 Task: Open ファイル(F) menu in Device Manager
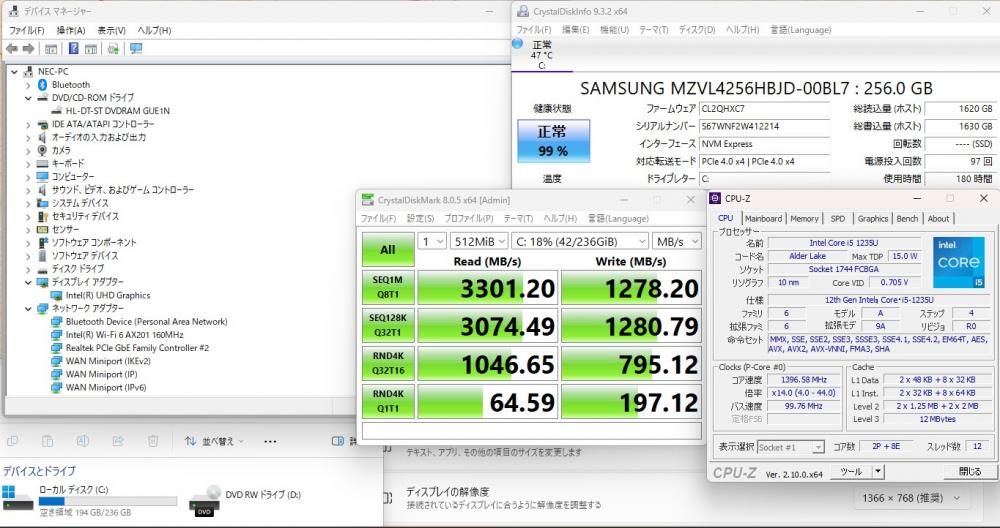tap(26, 30)
